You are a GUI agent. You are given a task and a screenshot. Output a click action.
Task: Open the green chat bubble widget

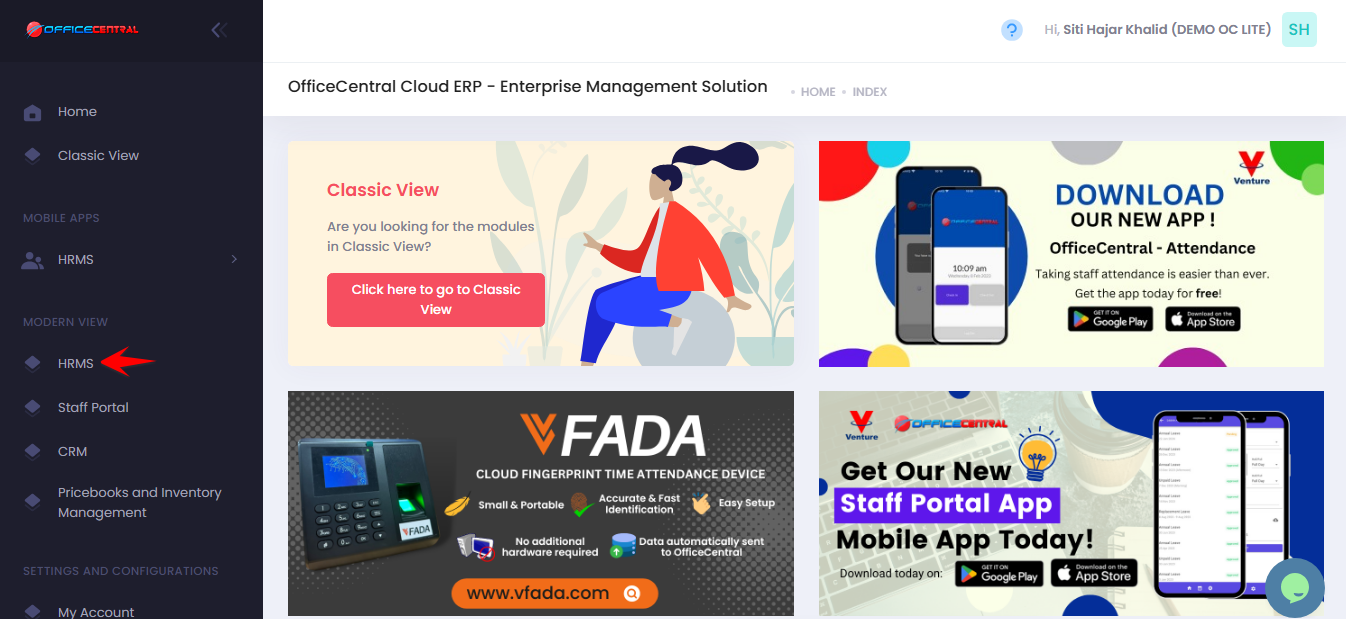1295,588
